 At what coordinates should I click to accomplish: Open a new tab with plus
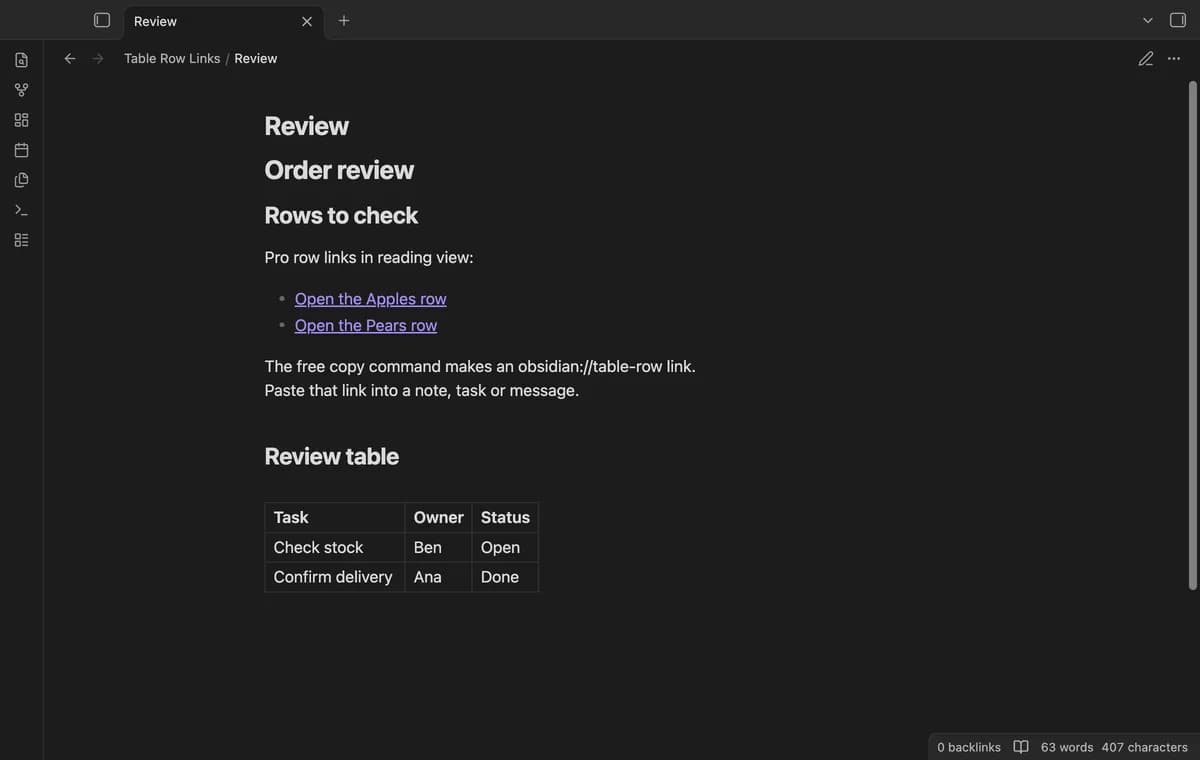[x=344, y=20]
